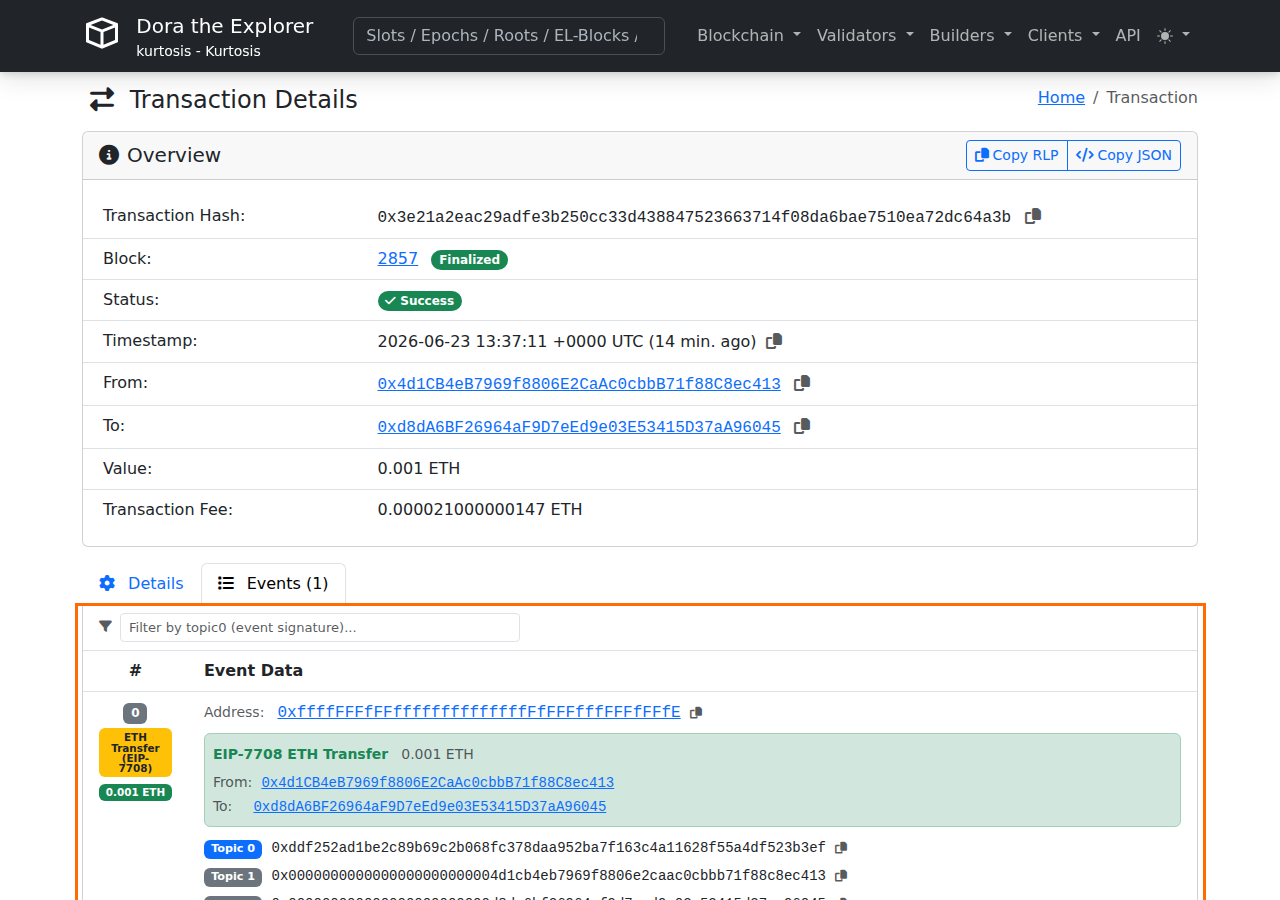This screenshot has height=900, width=1280.
Task: Click the event index 0 badge
Action: click(135, 714)
